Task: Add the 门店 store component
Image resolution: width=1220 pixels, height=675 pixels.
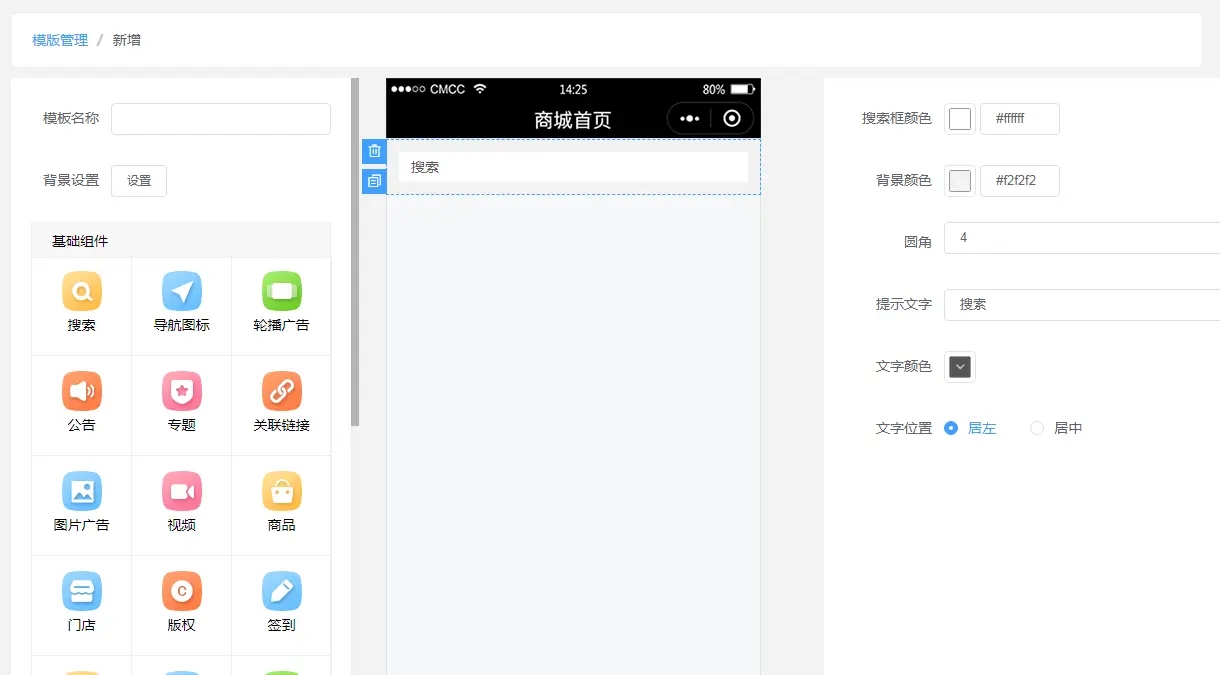Action: 82,605
